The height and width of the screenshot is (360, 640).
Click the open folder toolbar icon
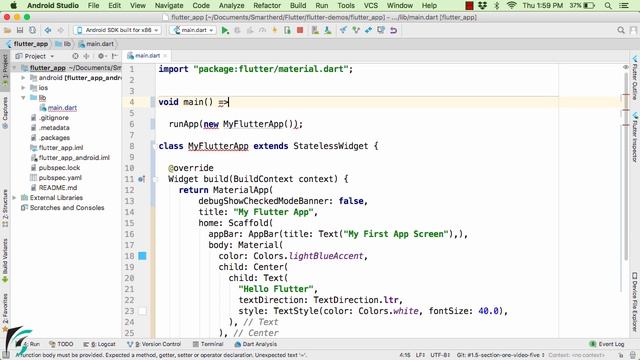(x=7, y=30)
